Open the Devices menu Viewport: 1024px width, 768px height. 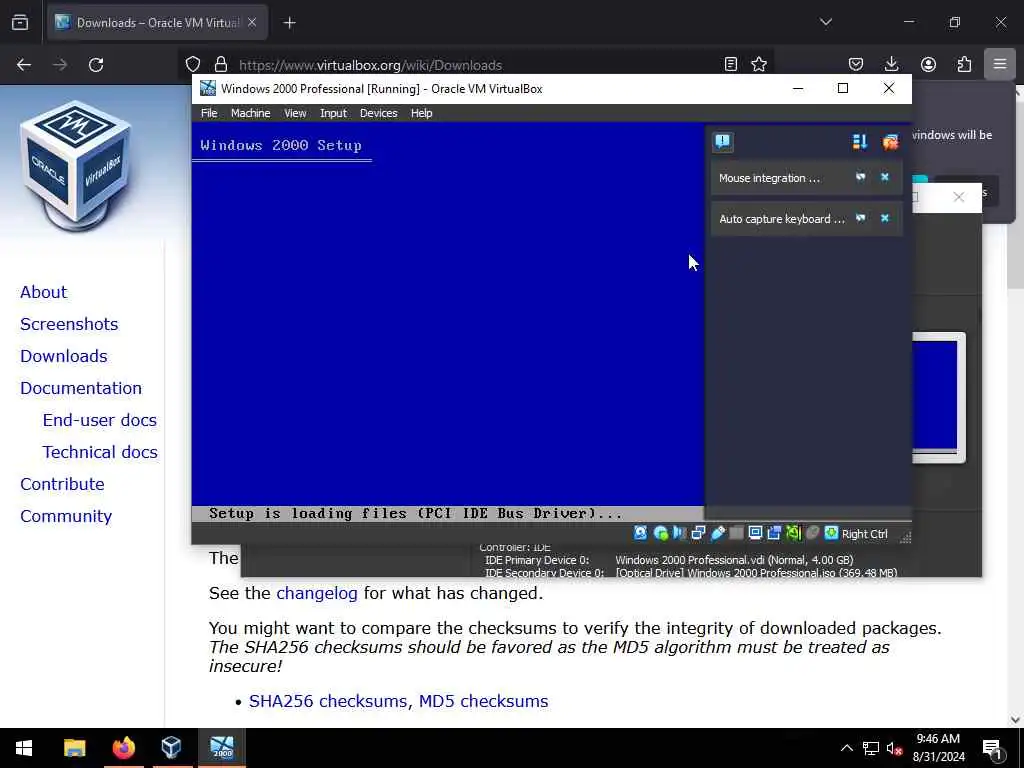point(379,113)
